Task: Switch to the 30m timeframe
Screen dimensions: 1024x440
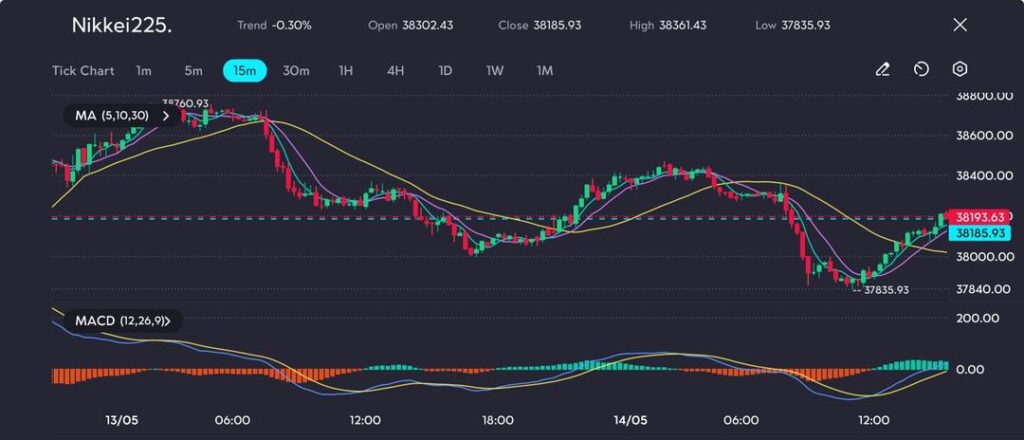Action: pos(296,71)
